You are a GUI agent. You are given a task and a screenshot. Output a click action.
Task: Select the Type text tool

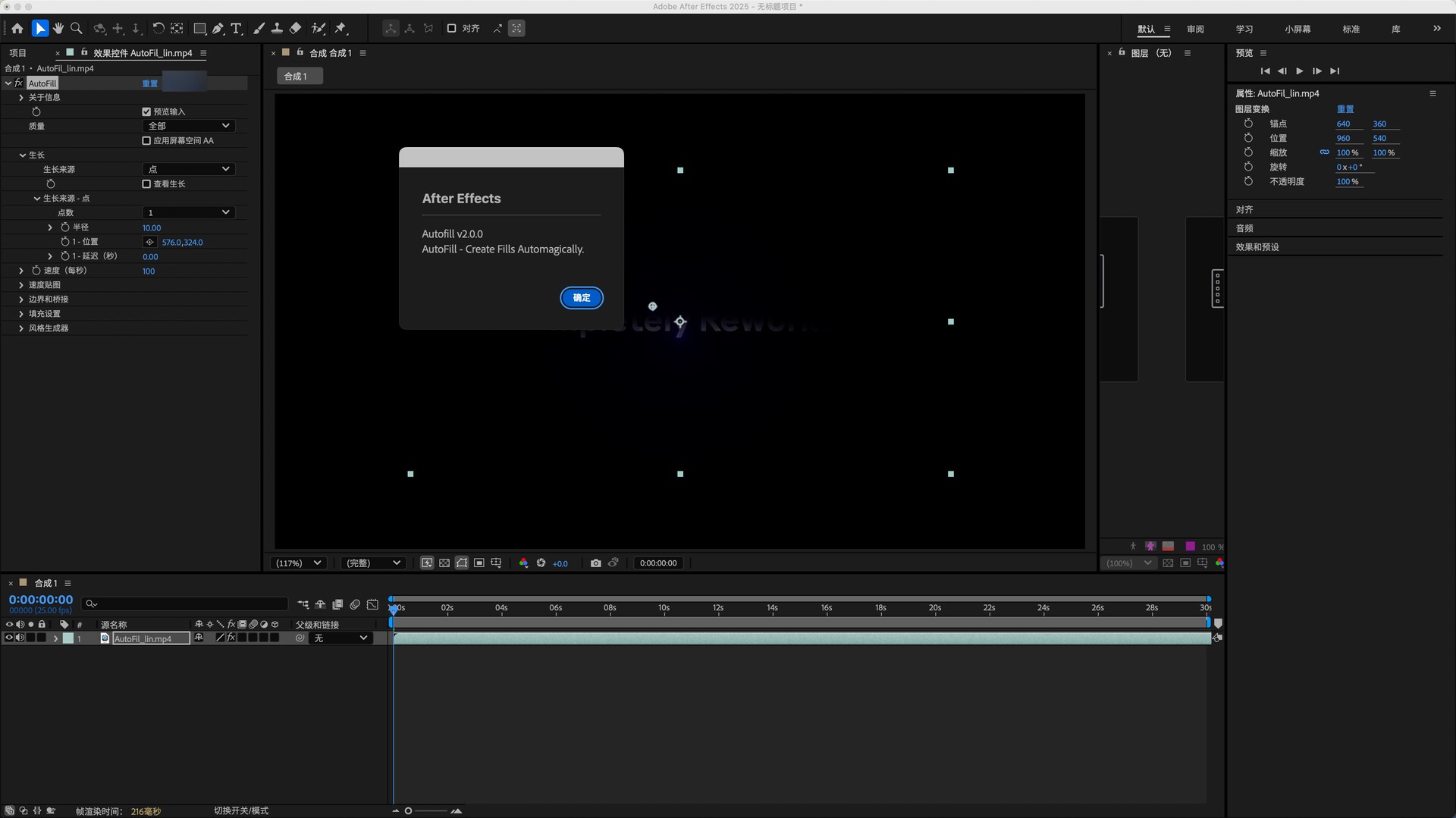pyautogui.click(x=237, y=28)
